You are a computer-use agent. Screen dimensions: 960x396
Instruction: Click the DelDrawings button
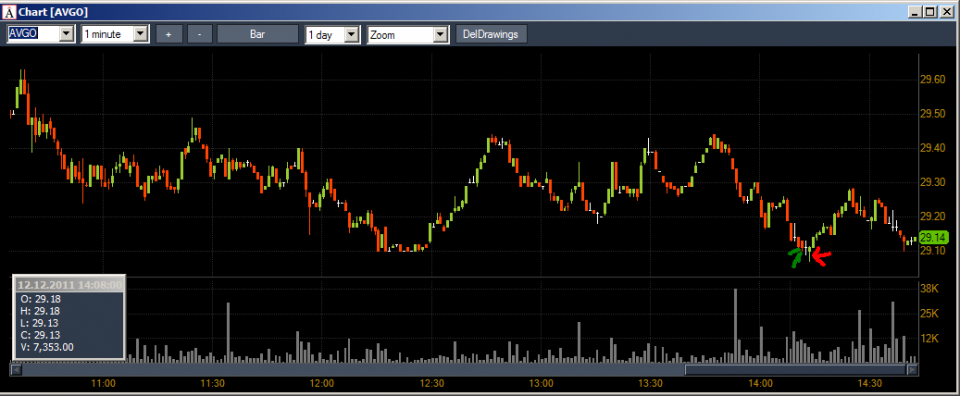click(492, 35)
